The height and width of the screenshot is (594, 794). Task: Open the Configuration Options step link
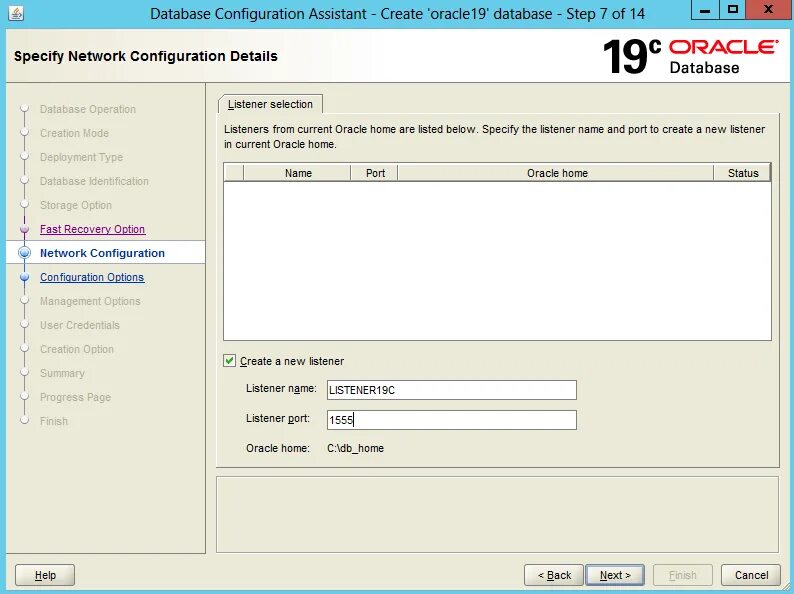[92, 277]
